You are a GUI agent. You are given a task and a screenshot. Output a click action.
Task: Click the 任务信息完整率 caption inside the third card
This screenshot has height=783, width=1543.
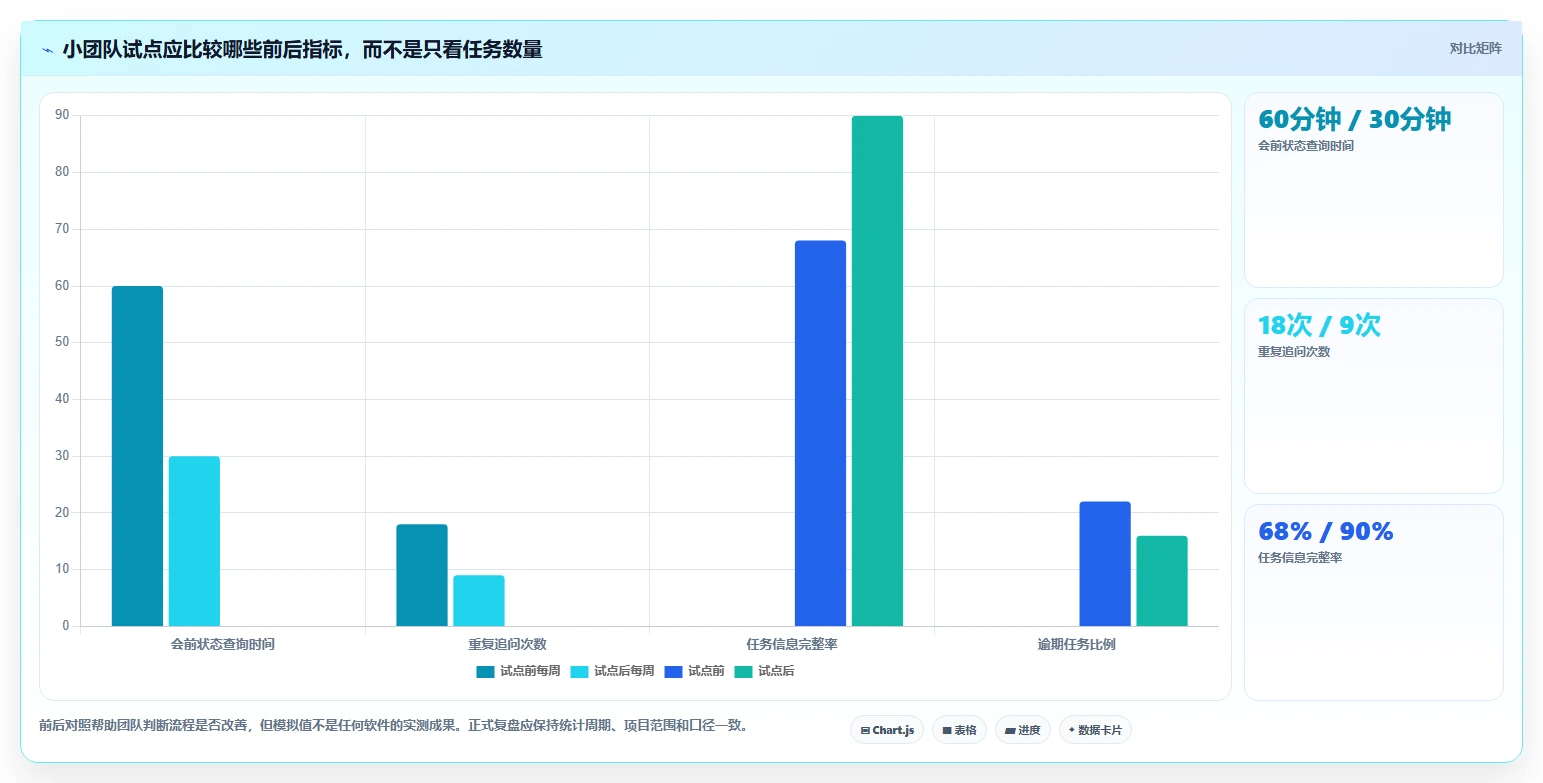pos(1300,558)
